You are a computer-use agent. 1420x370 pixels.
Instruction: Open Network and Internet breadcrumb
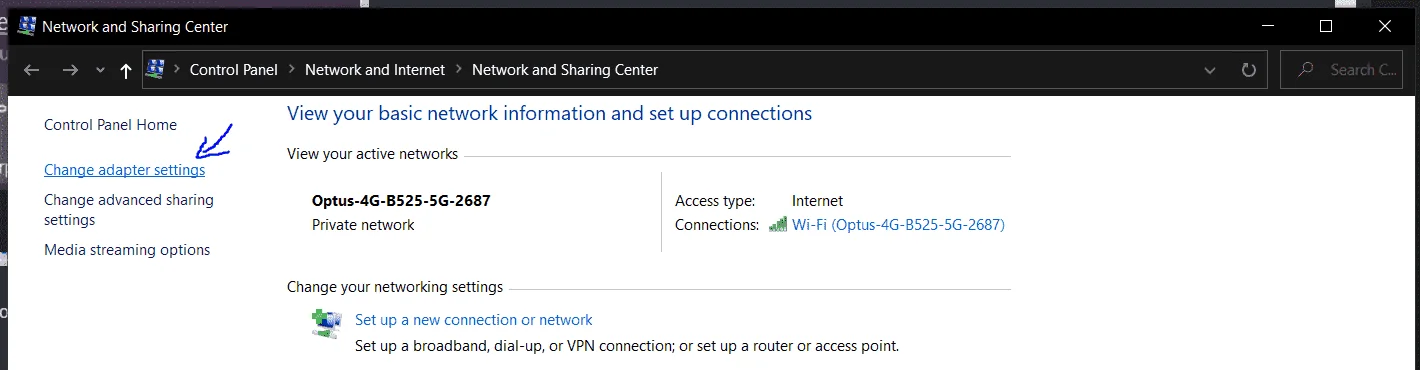click(375, 70)
